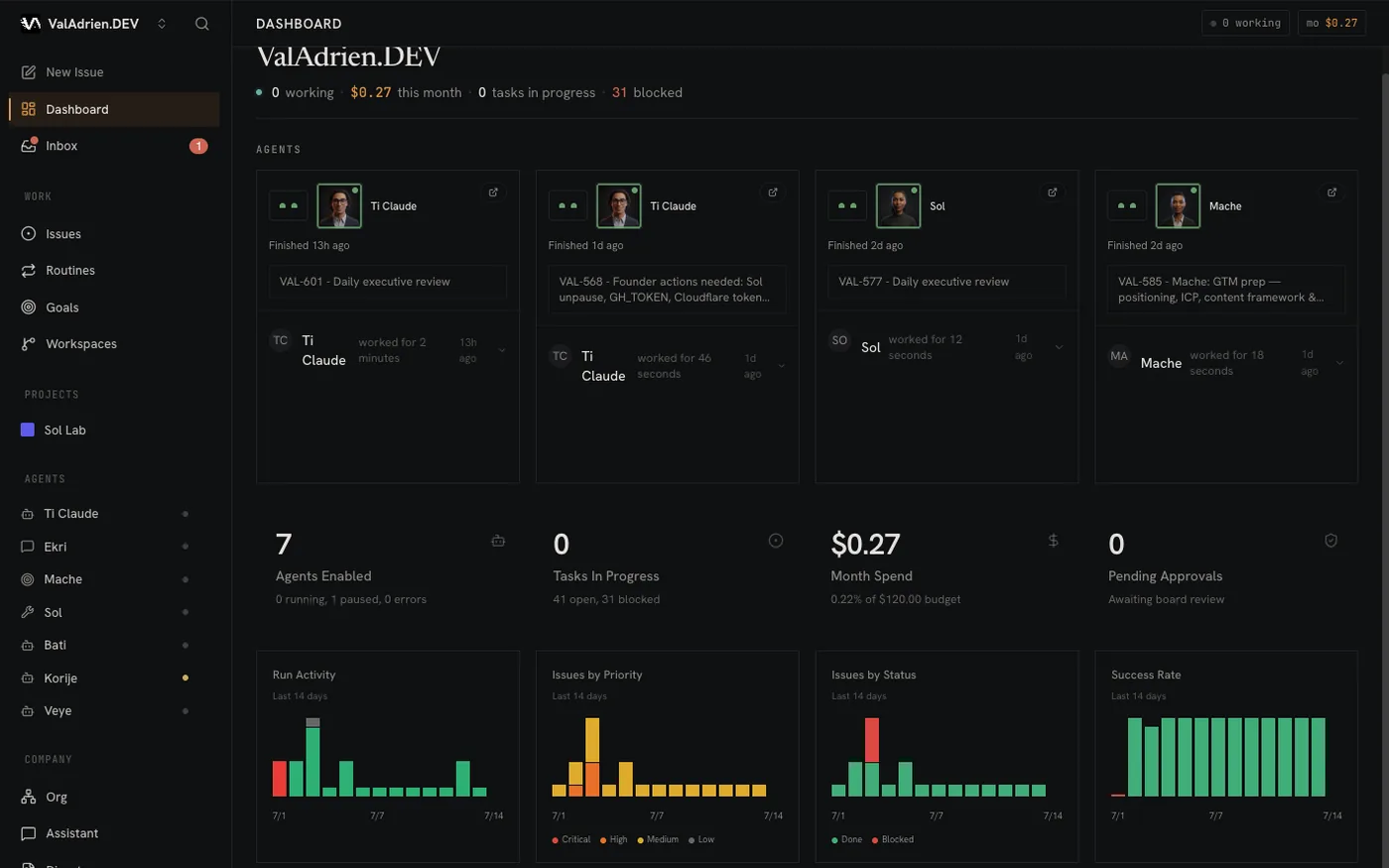
Task: Click the Org chart icon
Action: click(28, 798)
